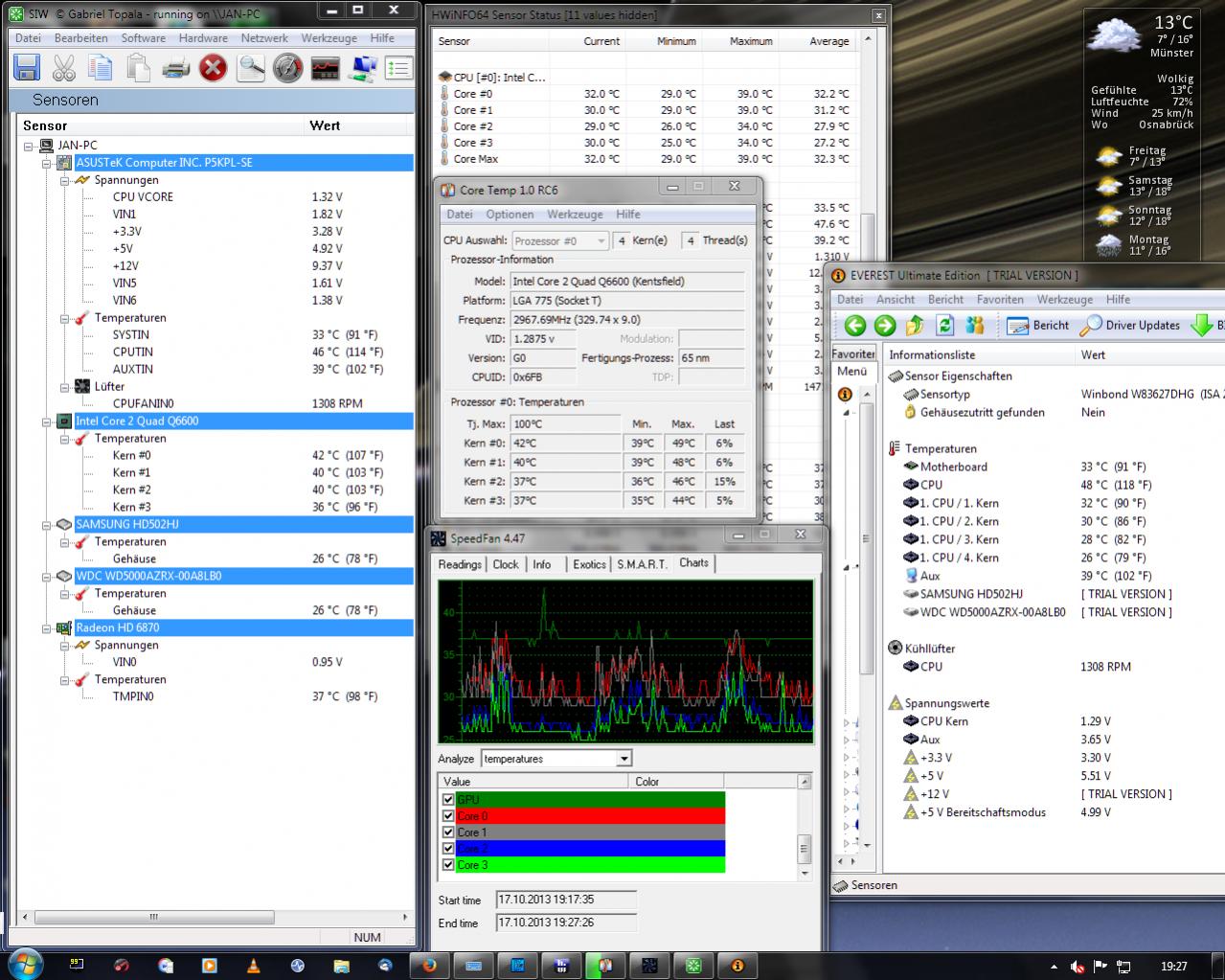The width and height of the screenshot is (1225, 980).
Task: Open the SpeedFan Analyze temperatures dropdown
Action: (624, 759)
